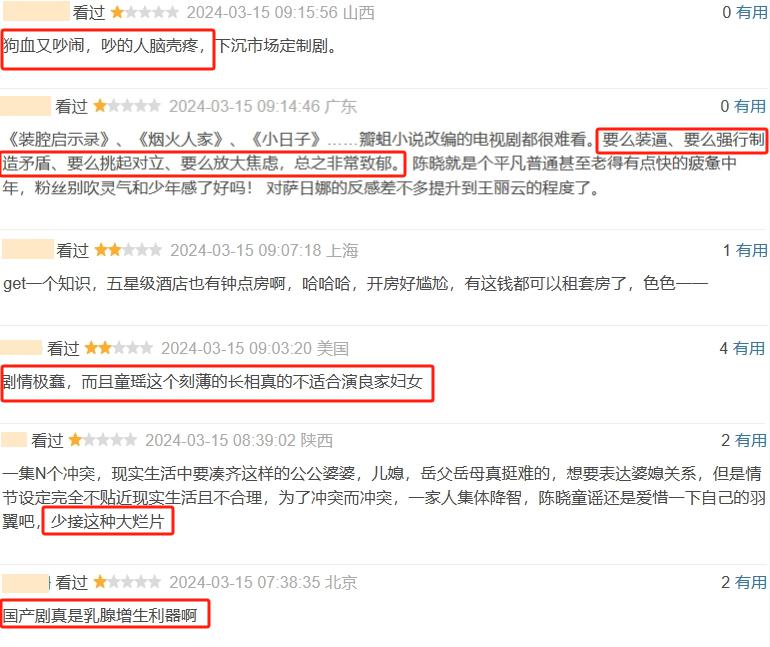The image size is (770, 647).
Task: Click the 上海 review's two-star rating
Action: coord(128,250)
